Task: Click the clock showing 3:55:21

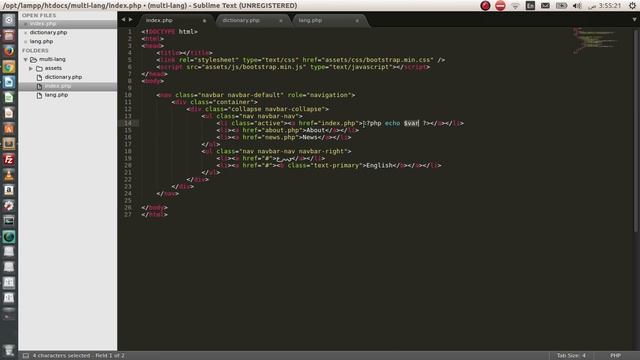Action: coord(609,6)
